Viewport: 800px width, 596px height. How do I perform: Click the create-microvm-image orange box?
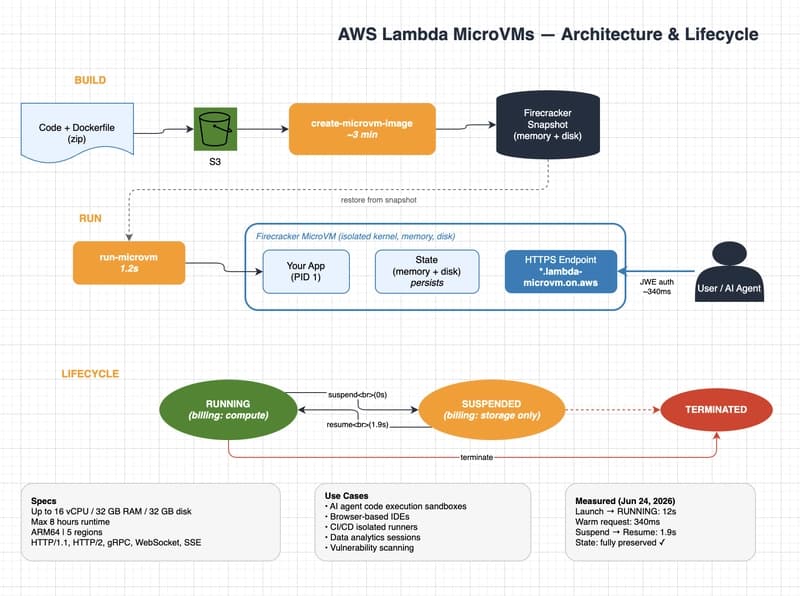coord(362,129)
